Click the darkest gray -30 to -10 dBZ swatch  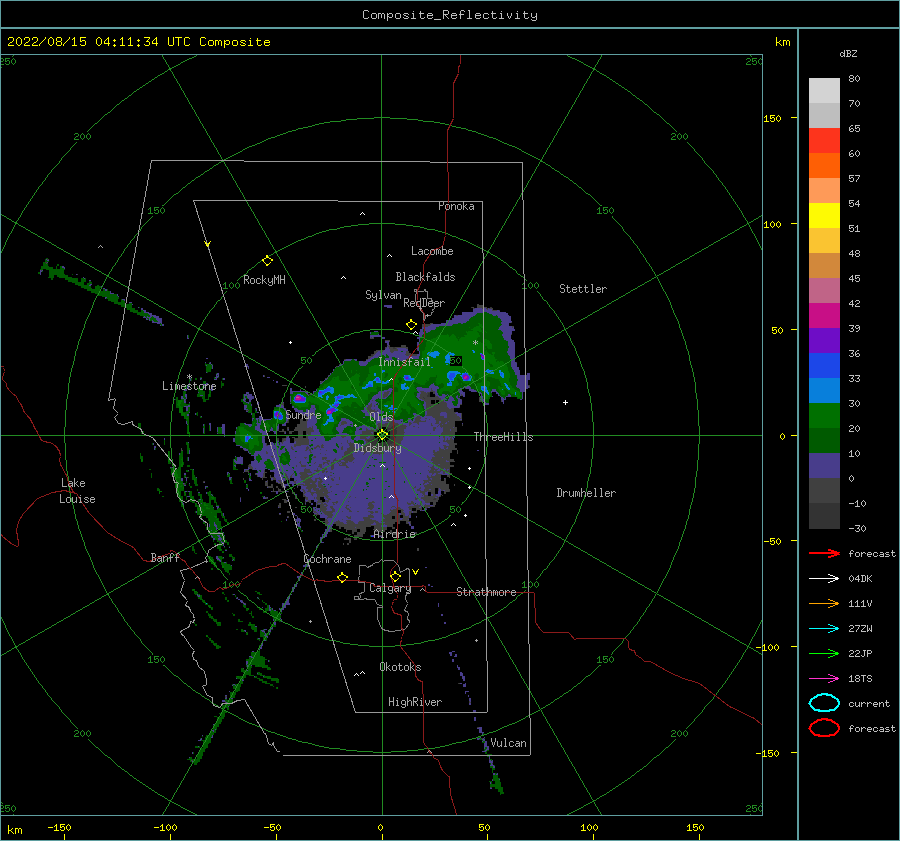[824, 516]
